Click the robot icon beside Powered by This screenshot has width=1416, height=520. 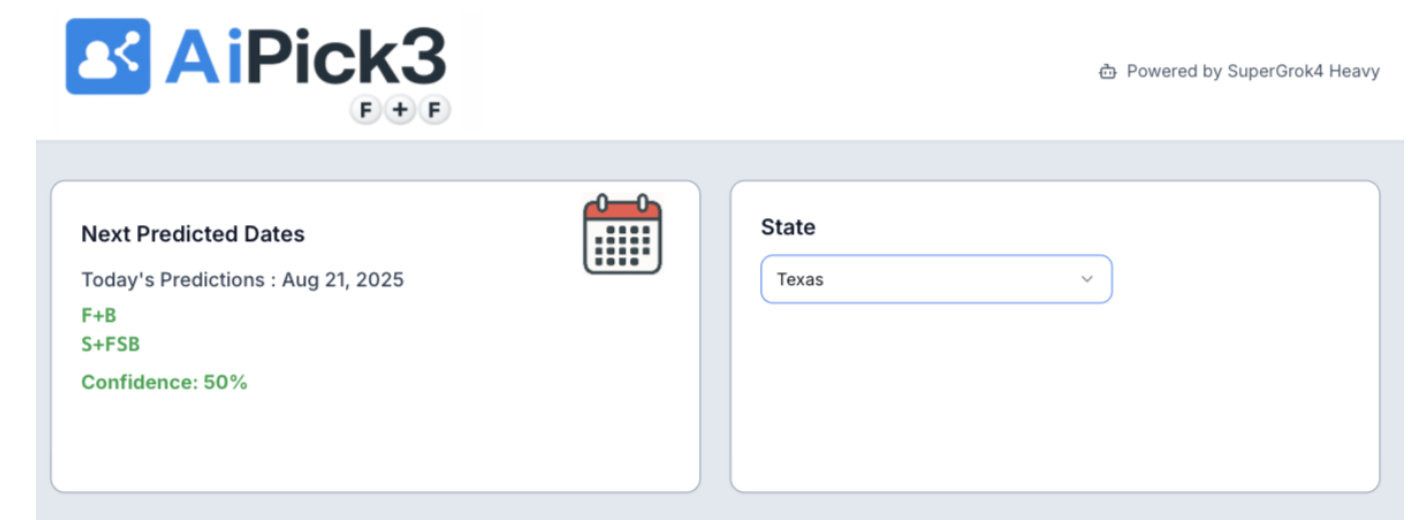click(1107, 72)
